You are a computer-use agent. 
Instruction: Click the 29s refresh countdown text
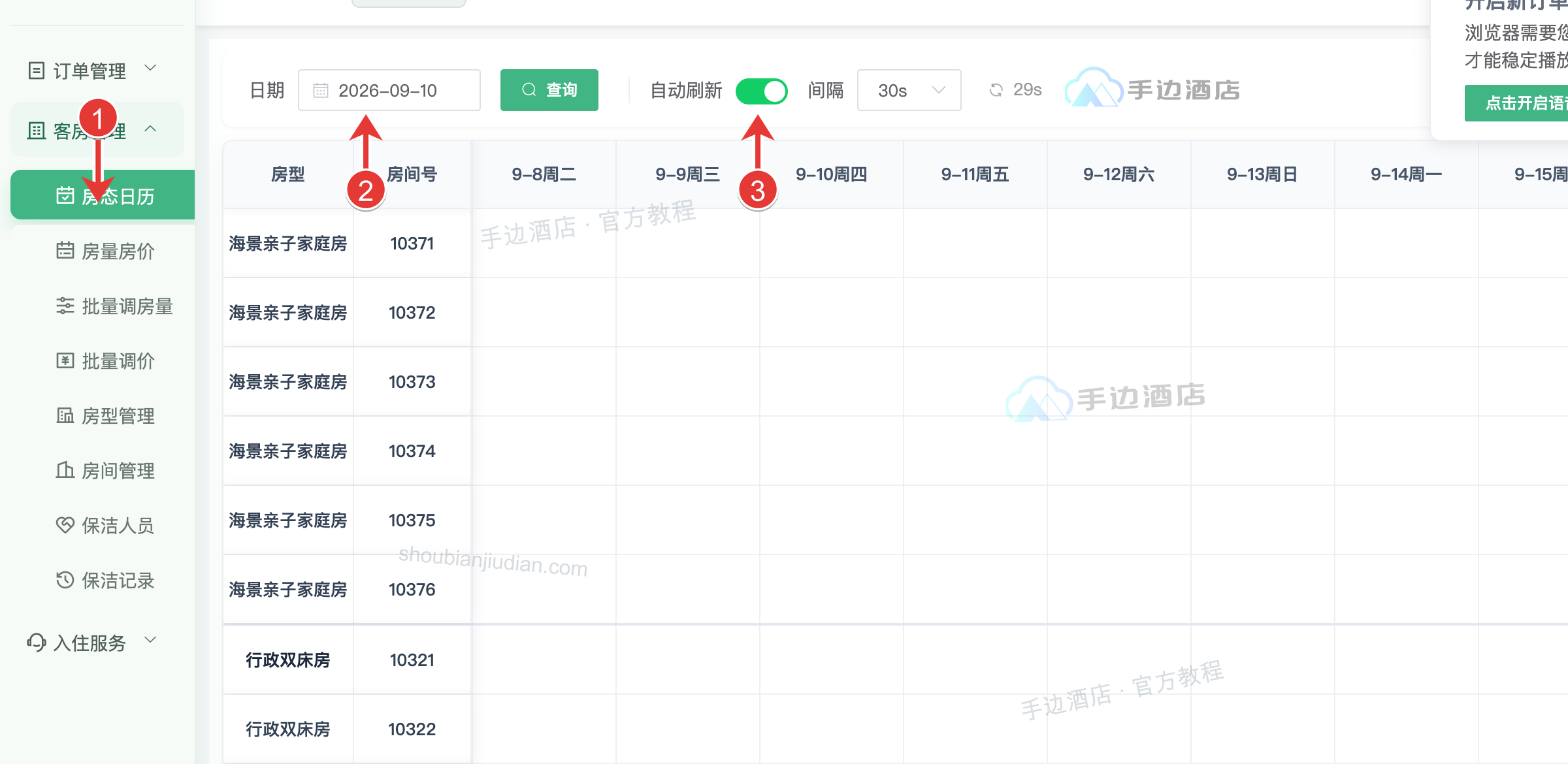[x=1028, y=89]
